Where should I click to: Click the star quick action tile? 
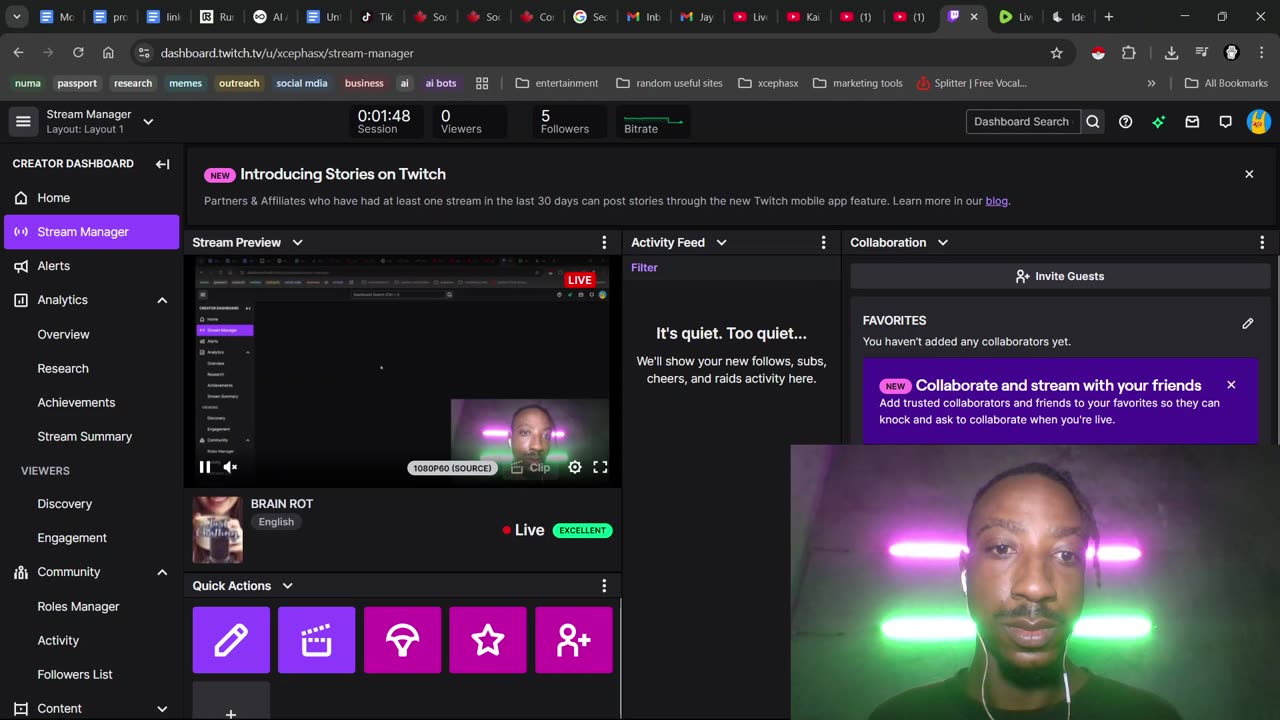pyautogui.click(x=488, y=640)
